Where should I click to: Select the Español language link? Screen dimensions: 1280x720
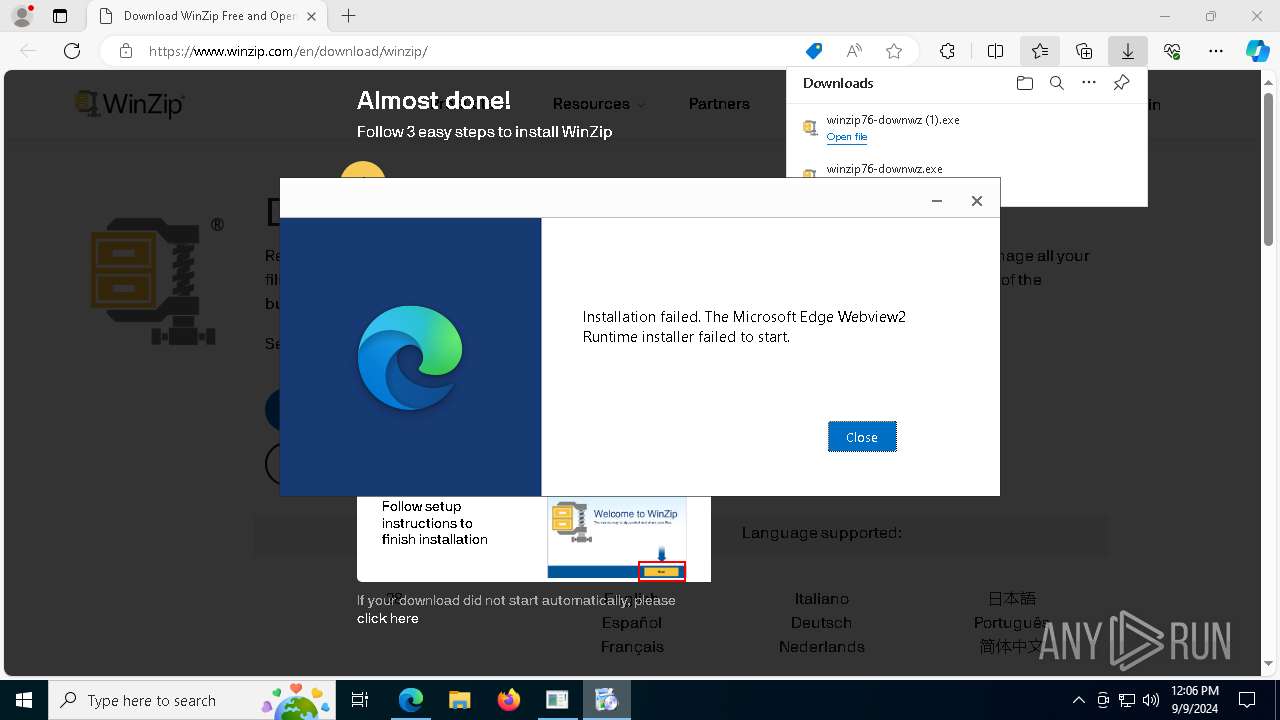632,622
